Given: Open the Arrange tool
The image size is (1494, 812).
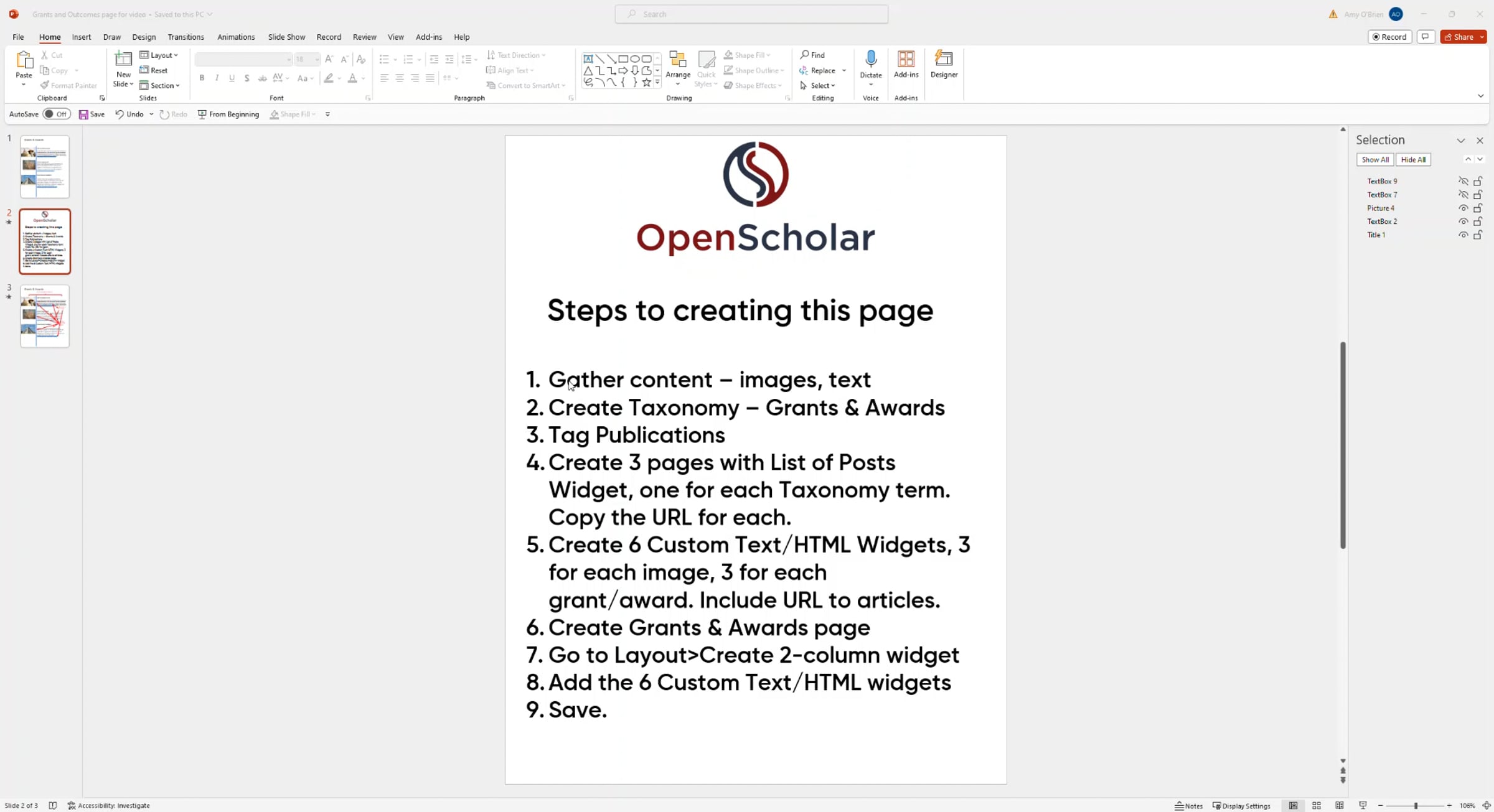Looking at the screenshot, I should pos(678,68).
